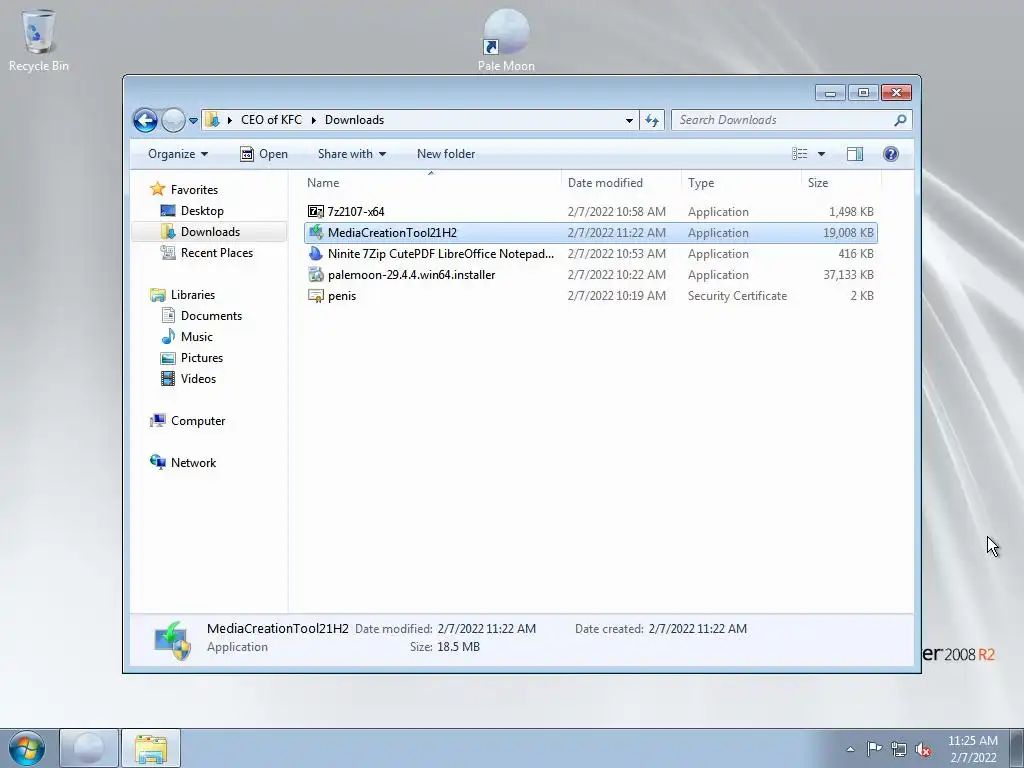Select 7z2107-x64 file name
Screen dimensions: 1024x768
[356, 212]
